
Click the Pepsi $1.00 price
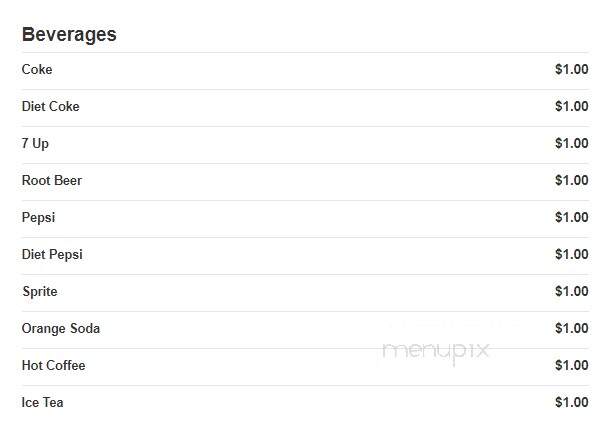pos(571,217)
